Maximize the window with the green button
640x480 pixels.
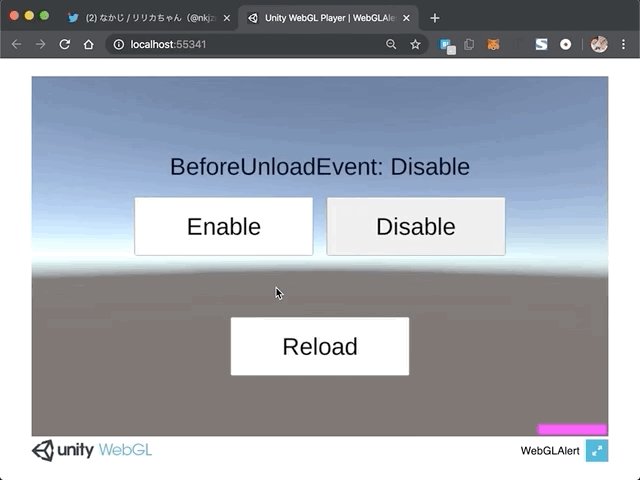[x=44, y=16]
